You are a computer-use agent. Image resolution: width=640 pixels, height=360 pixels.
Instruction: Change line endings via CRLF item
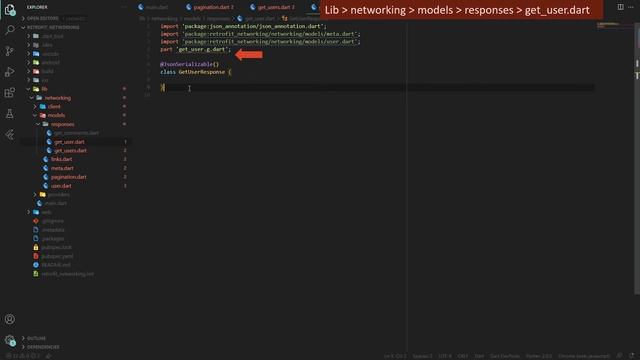tap(462, 356)
